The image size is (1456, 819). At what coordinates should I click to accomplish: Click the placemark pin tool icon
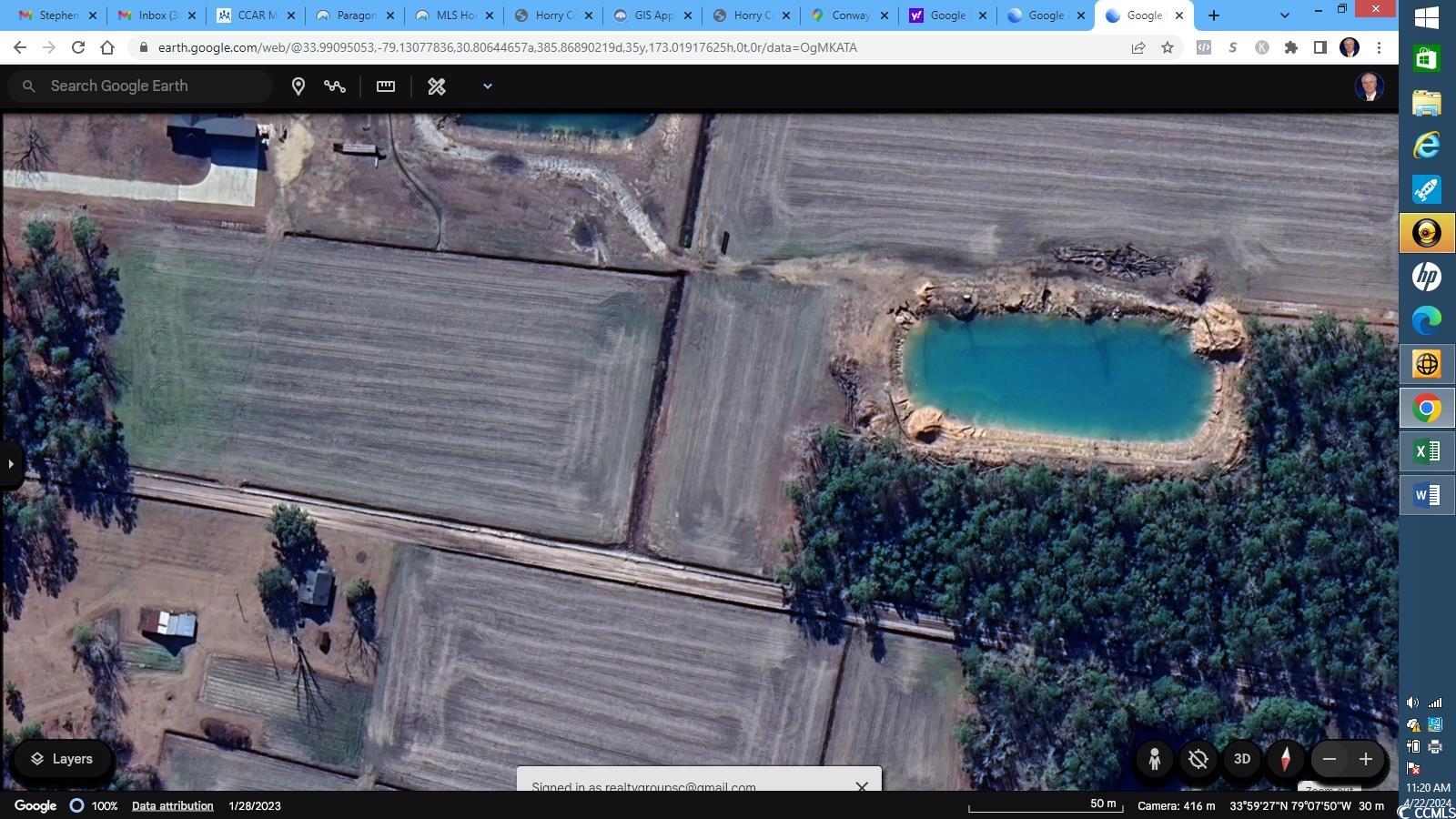click(298, 86)
